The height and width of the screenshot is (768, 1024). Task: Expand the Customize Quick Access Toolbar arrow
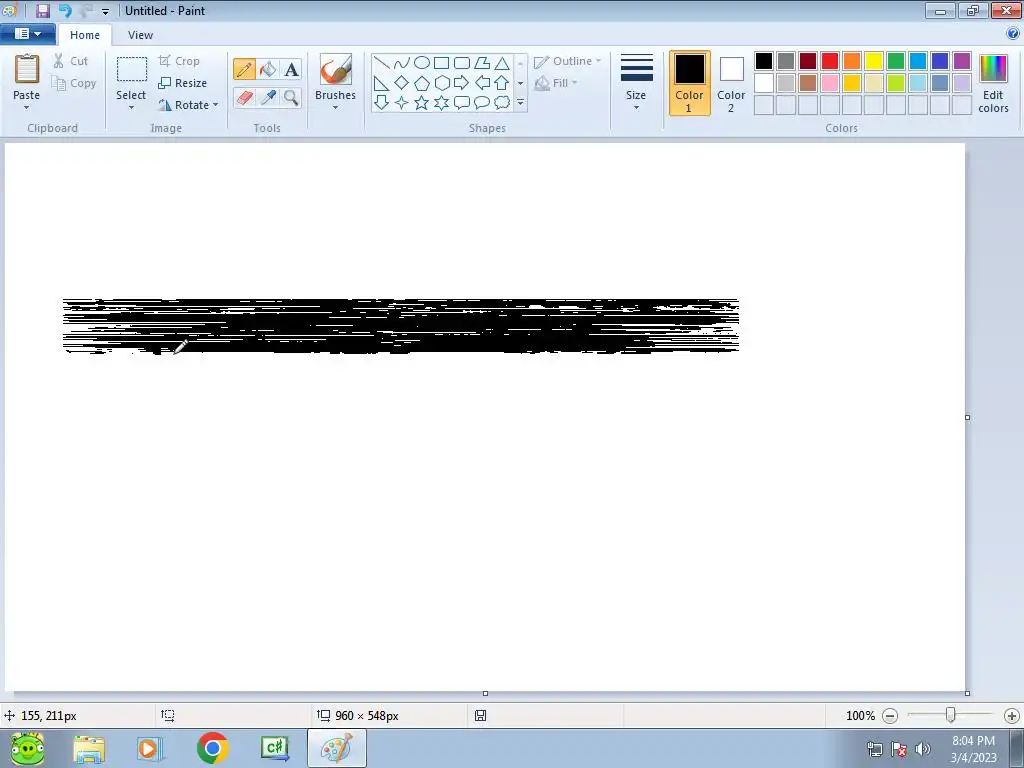click(105, 11)
